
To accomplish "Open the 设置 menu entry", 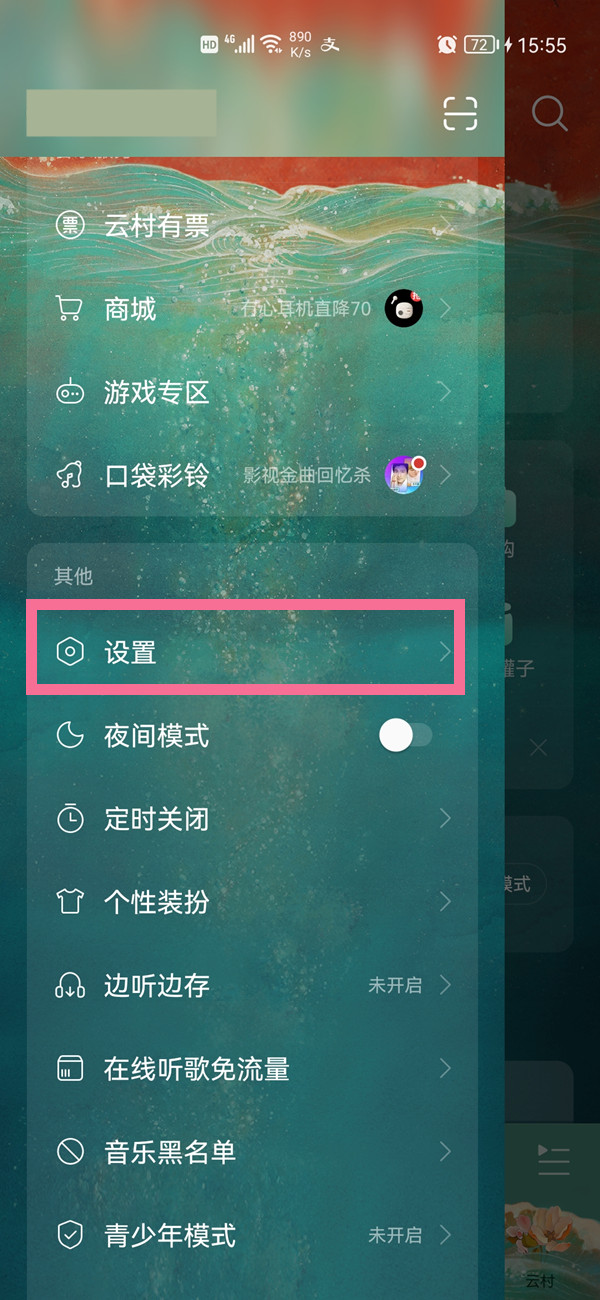I will [246, 653].
